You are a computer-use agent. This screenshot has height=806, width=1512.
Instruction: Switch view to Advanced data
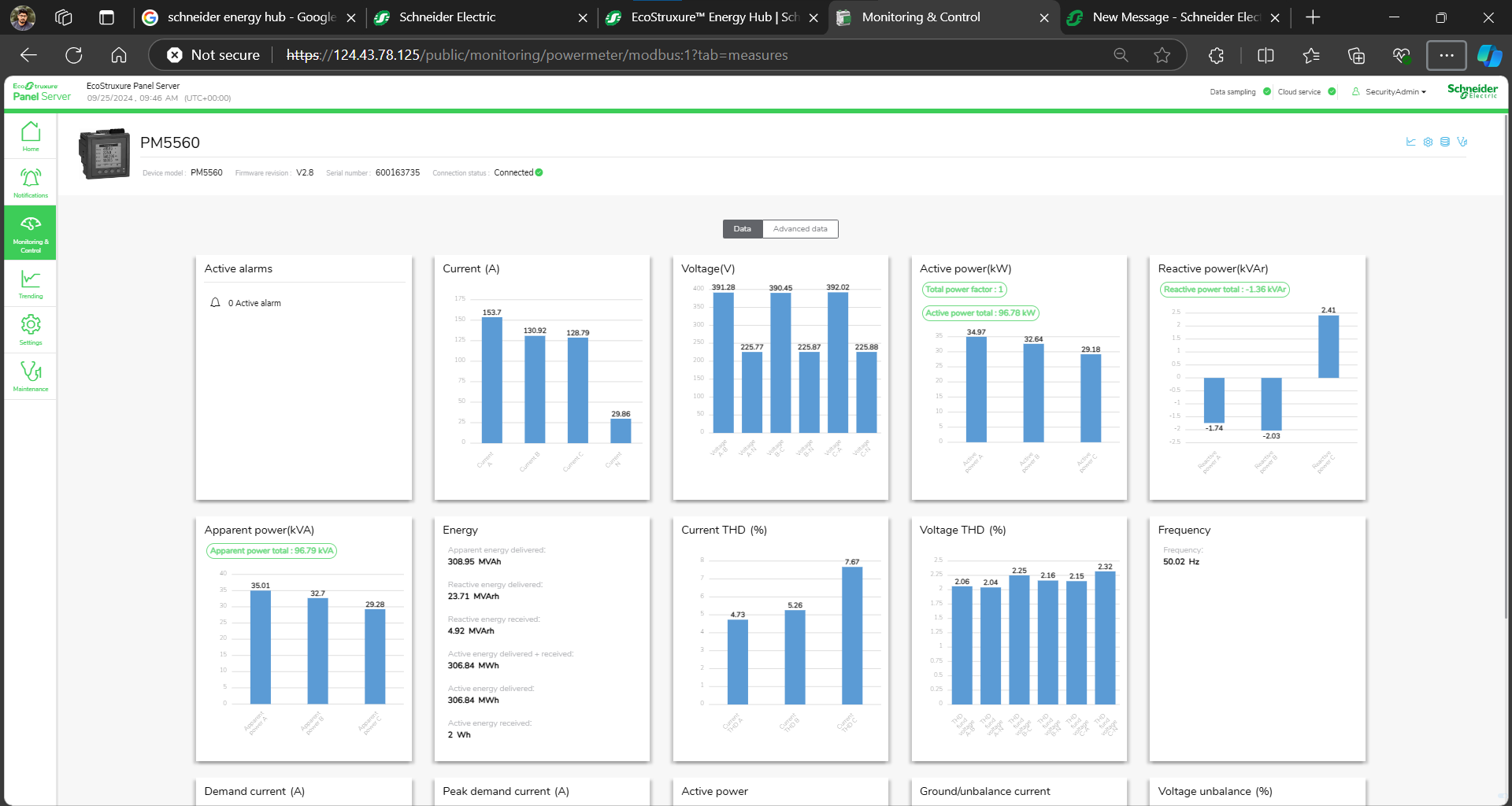800,229
